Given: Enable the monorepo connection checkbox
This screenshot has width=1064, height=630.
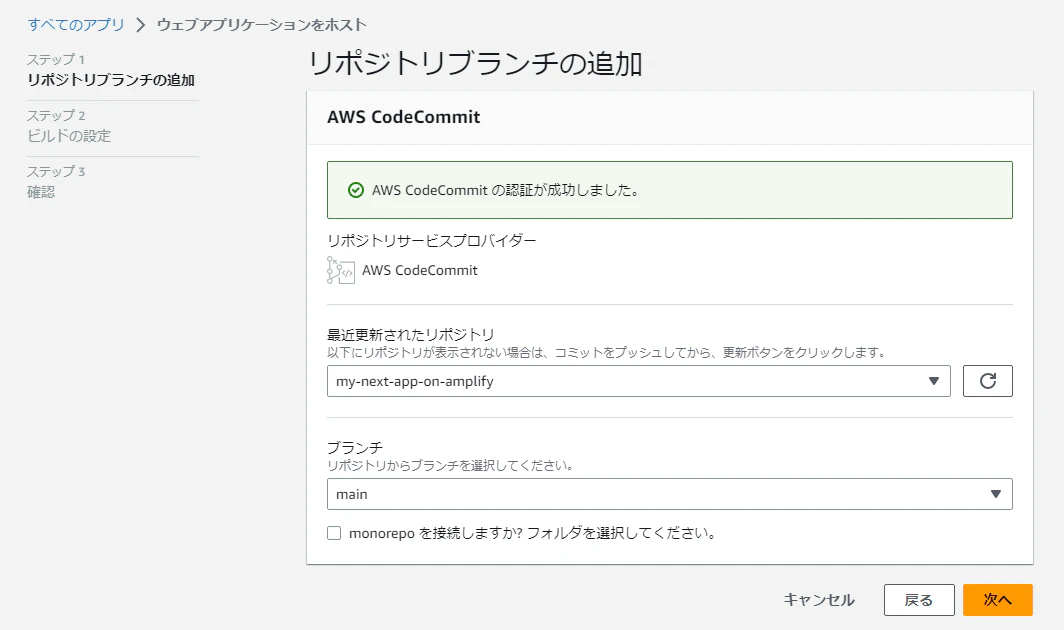Looking at the screenshot, I should (x=334, y=533).
